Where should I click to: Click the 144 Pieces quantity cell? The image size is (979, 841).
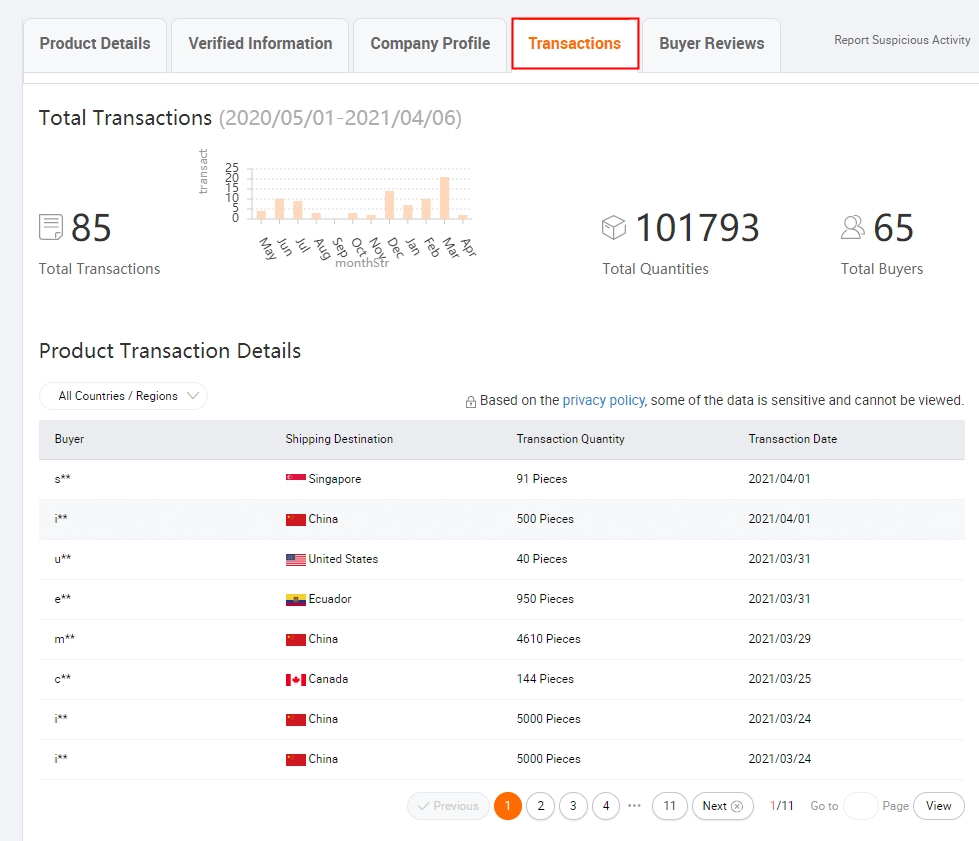click(x=545, y=679)
